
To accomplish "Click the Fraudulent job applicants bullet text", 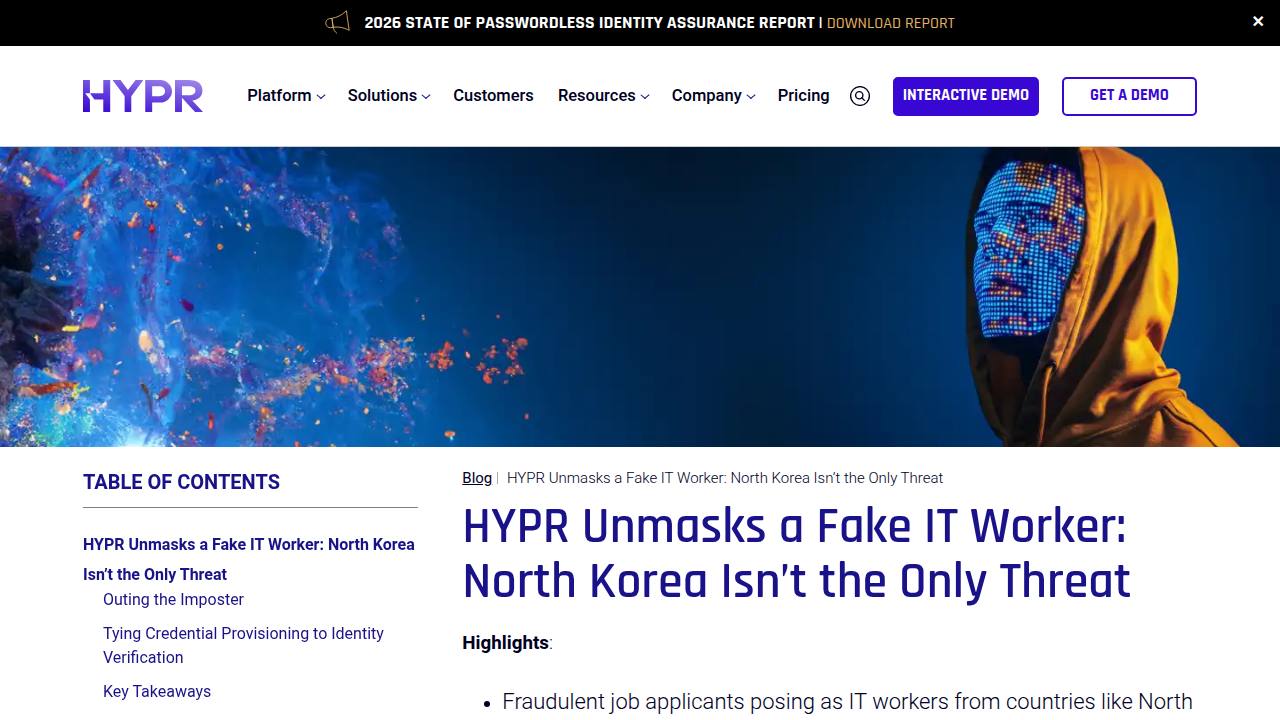I will 847,702.
